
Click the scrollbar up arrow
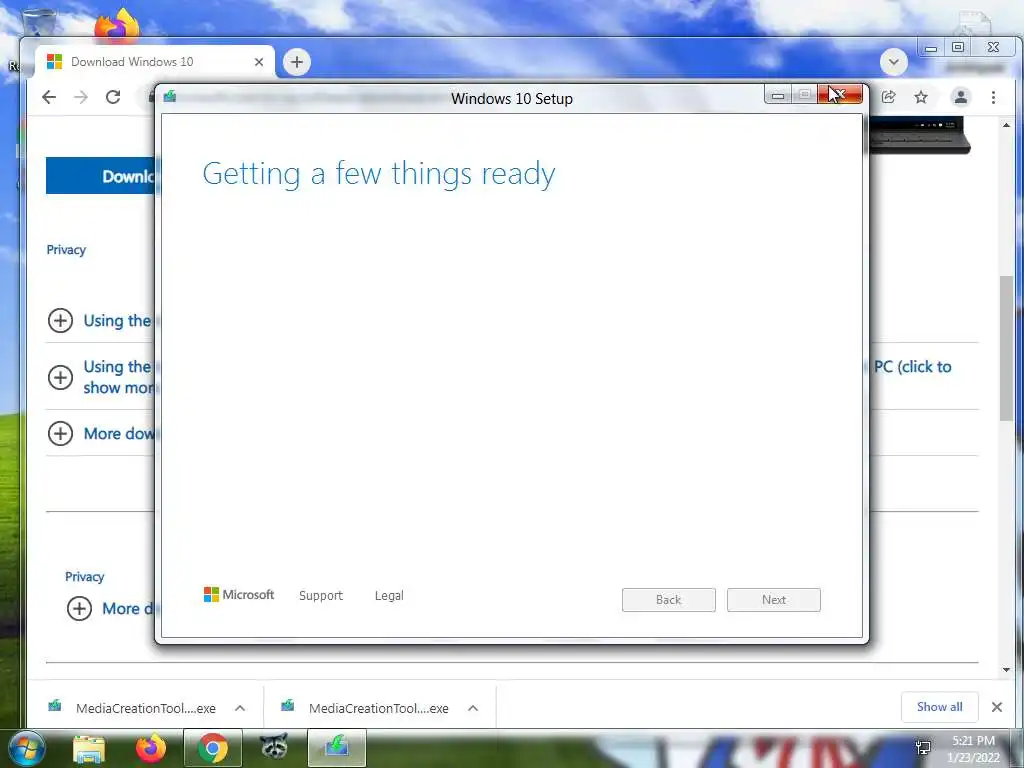1006,125
